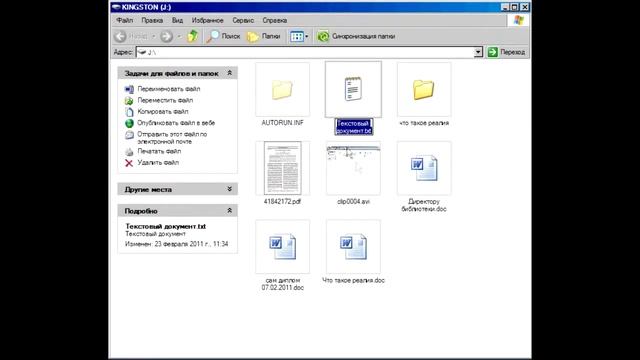
Task: Click the email envelope task icon
Action: 129,135
